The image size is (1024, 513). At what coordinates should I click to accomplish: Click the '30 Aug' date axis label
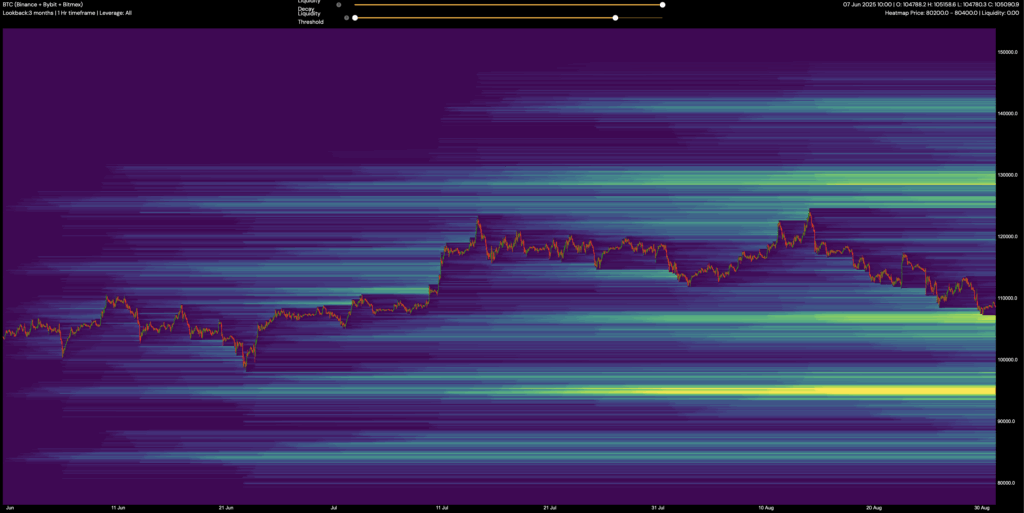[982, 508]
